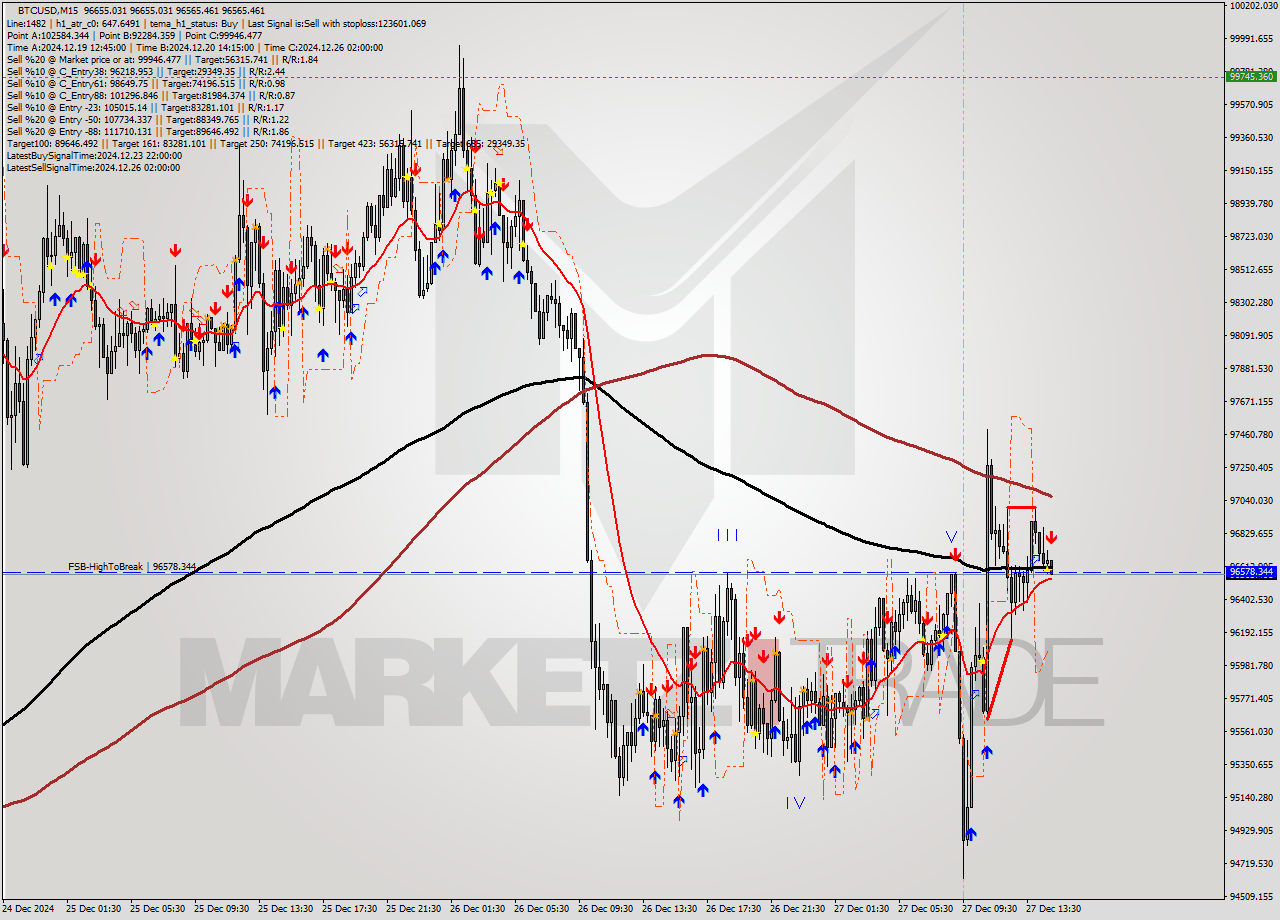Image resolution: width=1280 pixels, height=920 pixels.
Task: Click the green 99745.360 price tag
Action: pos(1251,76)
